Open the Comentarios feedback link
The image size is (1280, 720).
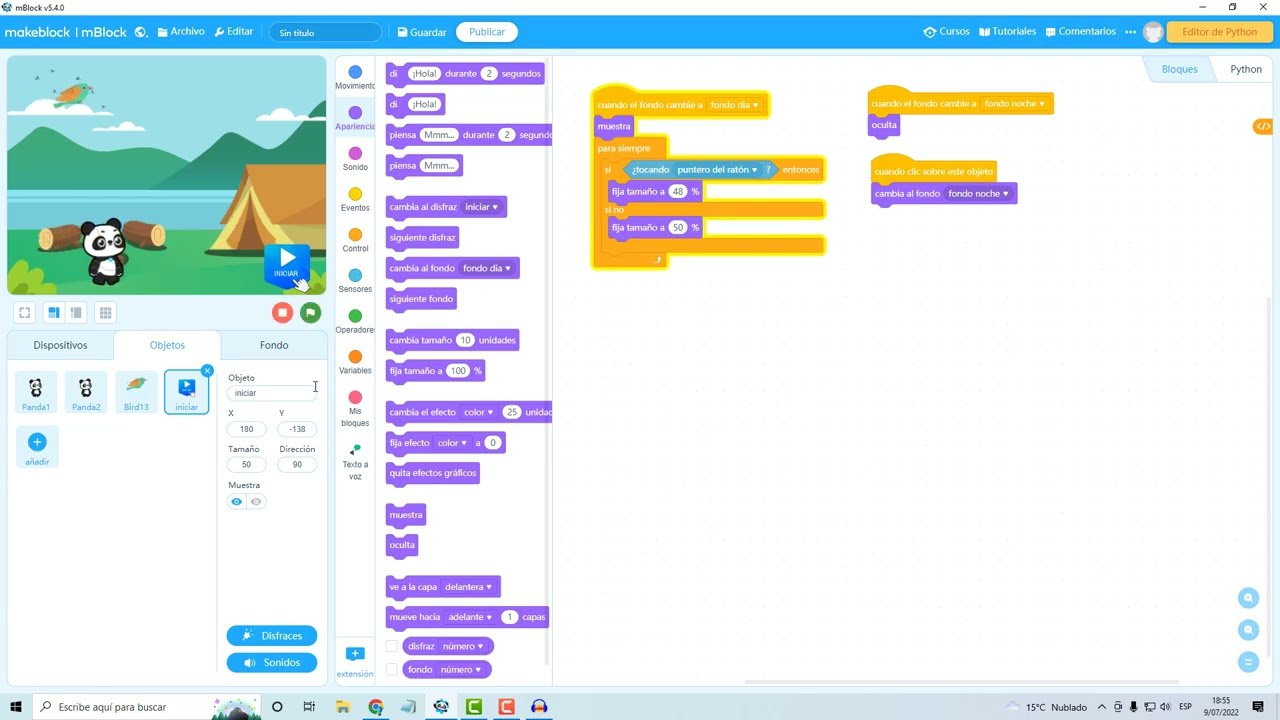tap(1080, 32)
